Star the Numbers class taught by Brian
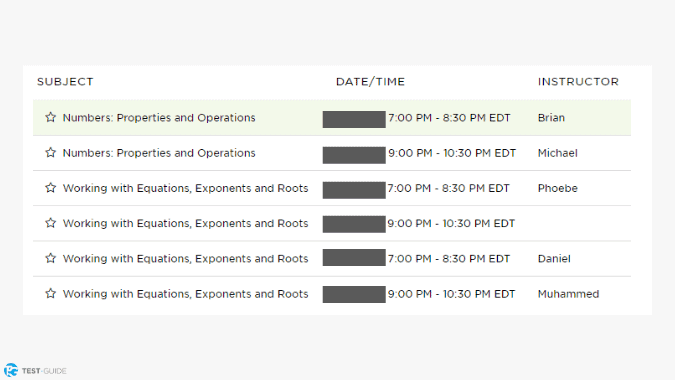Screen dimensions: 675x380 tap(50, 117)
